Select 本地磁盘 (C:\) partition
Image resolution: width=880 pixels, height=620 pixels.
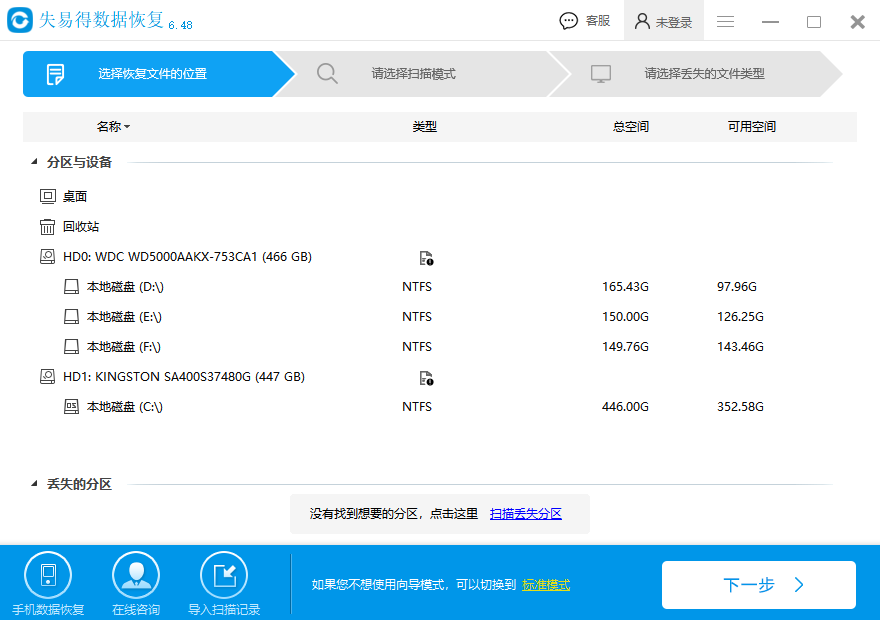pyautogui.click(x=125, y=407)
